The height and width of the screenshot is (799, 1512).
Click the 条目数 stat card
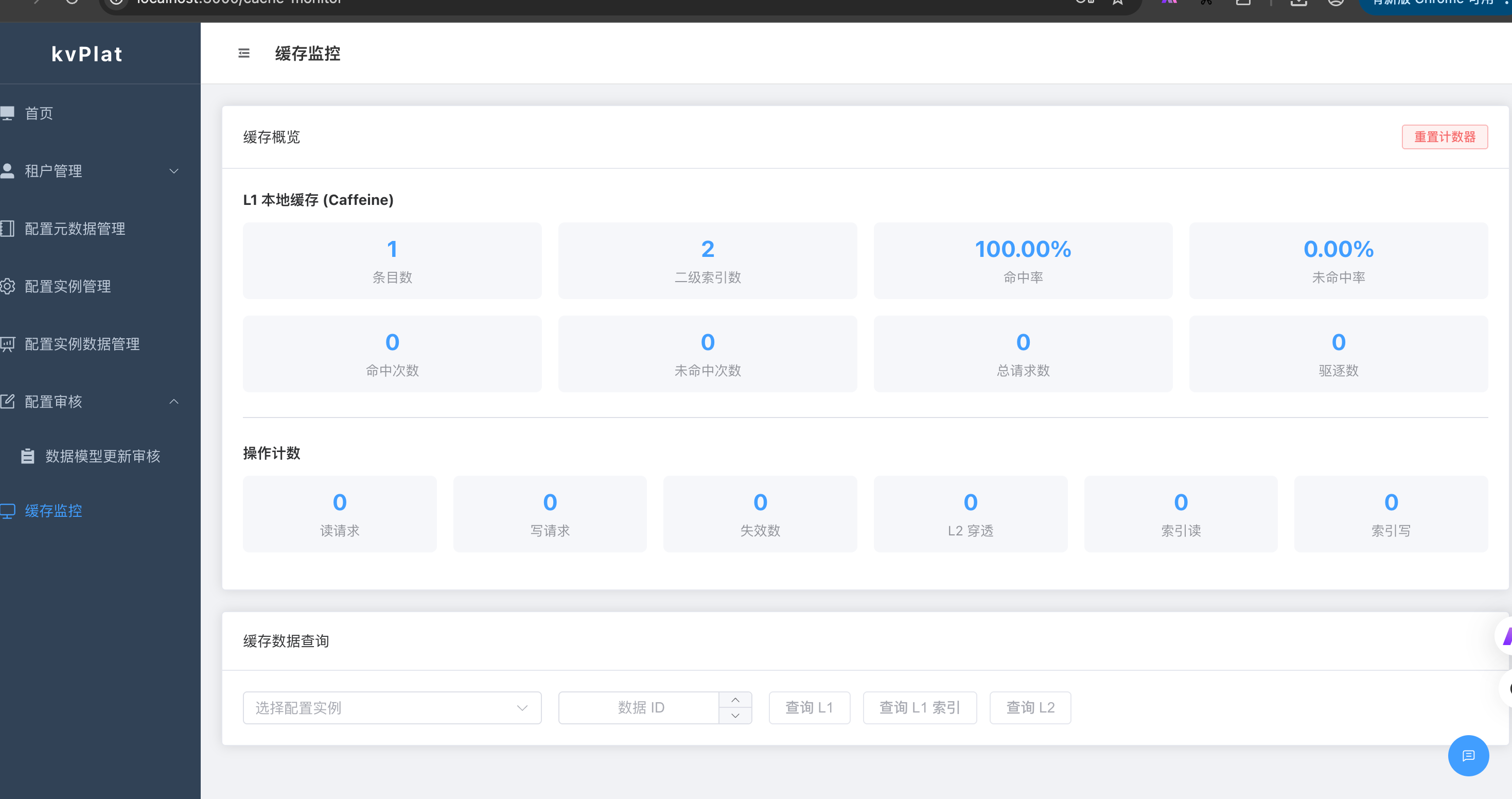coord(392,260)
